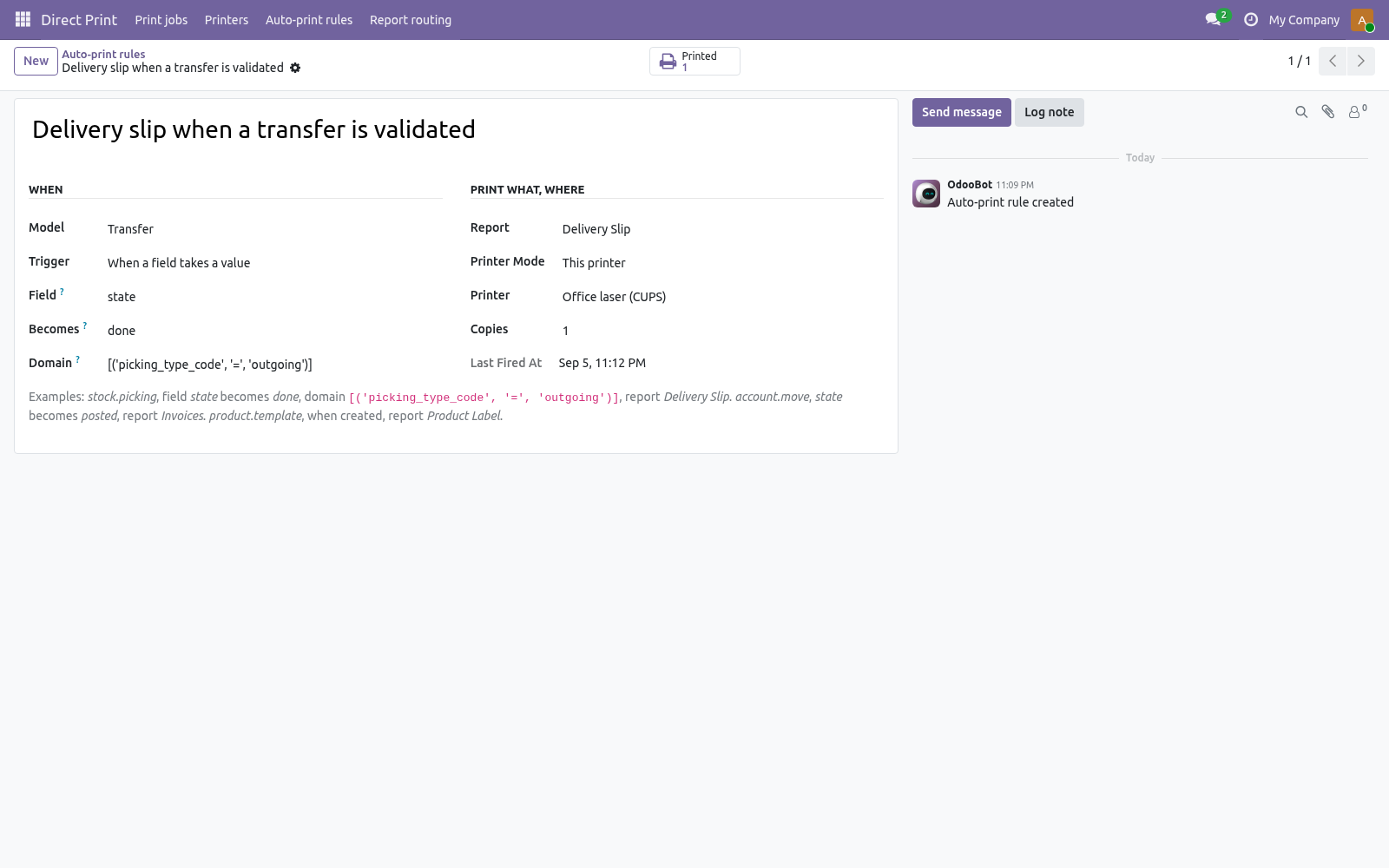Click OdooBot avatar in chatter
Viewport: 1389px width, 868px height.
click(x=926, y=194)
